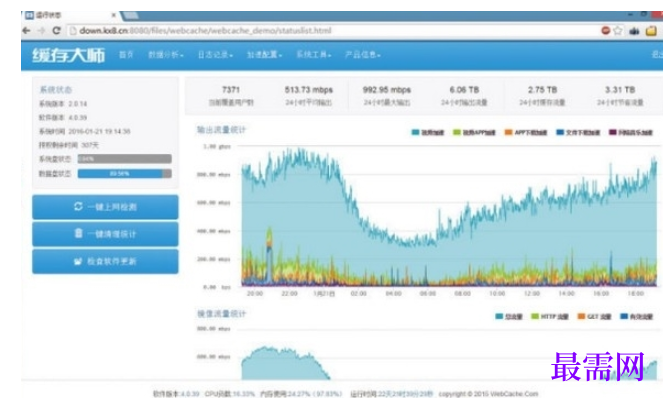663x398 pixels.
Task: Toggle the dark blue legend in lower chart
Action: pyautogui.click(x=624, y=316)
